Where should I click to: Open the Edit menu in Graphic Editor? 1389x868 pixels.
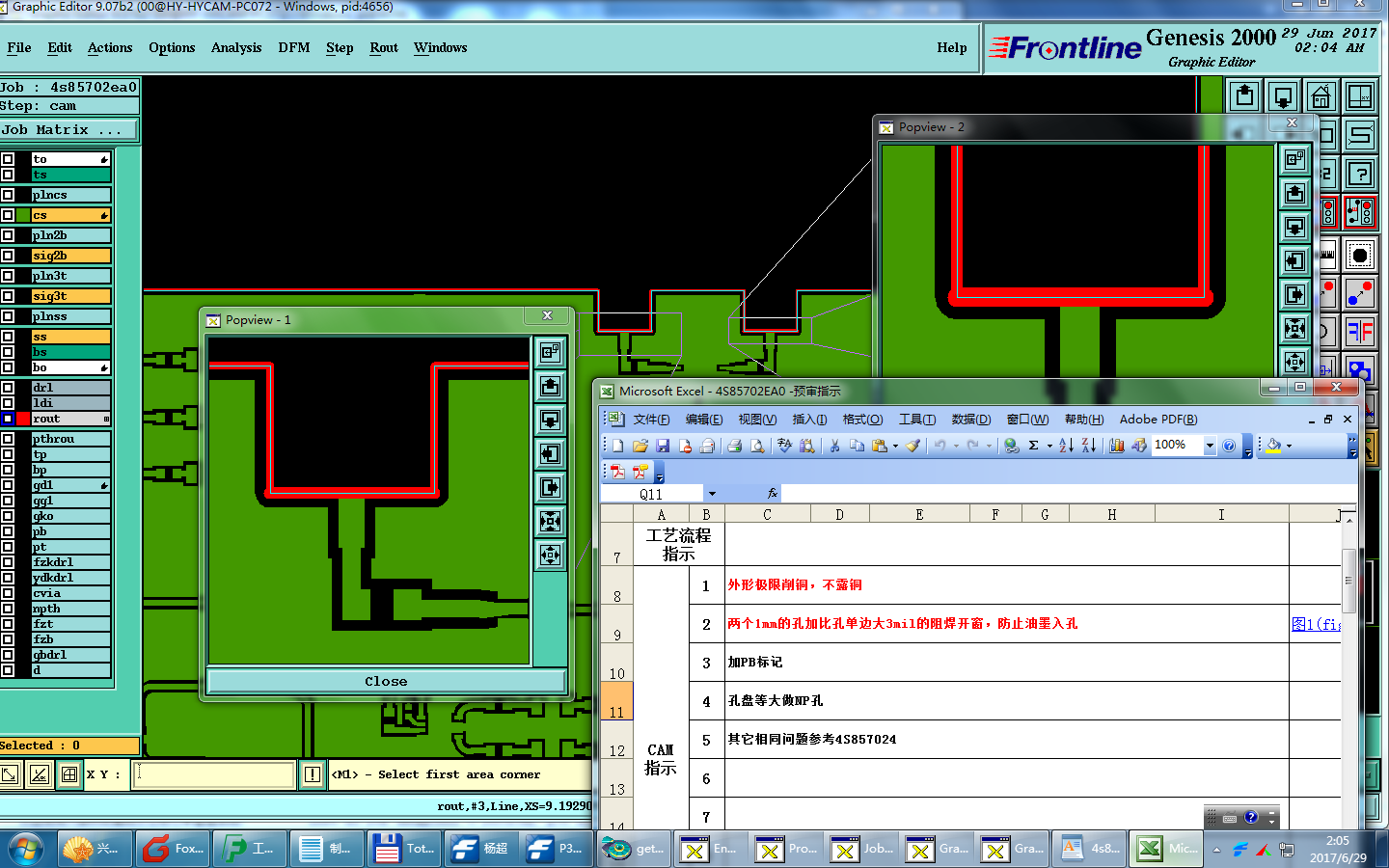point(60,47)
